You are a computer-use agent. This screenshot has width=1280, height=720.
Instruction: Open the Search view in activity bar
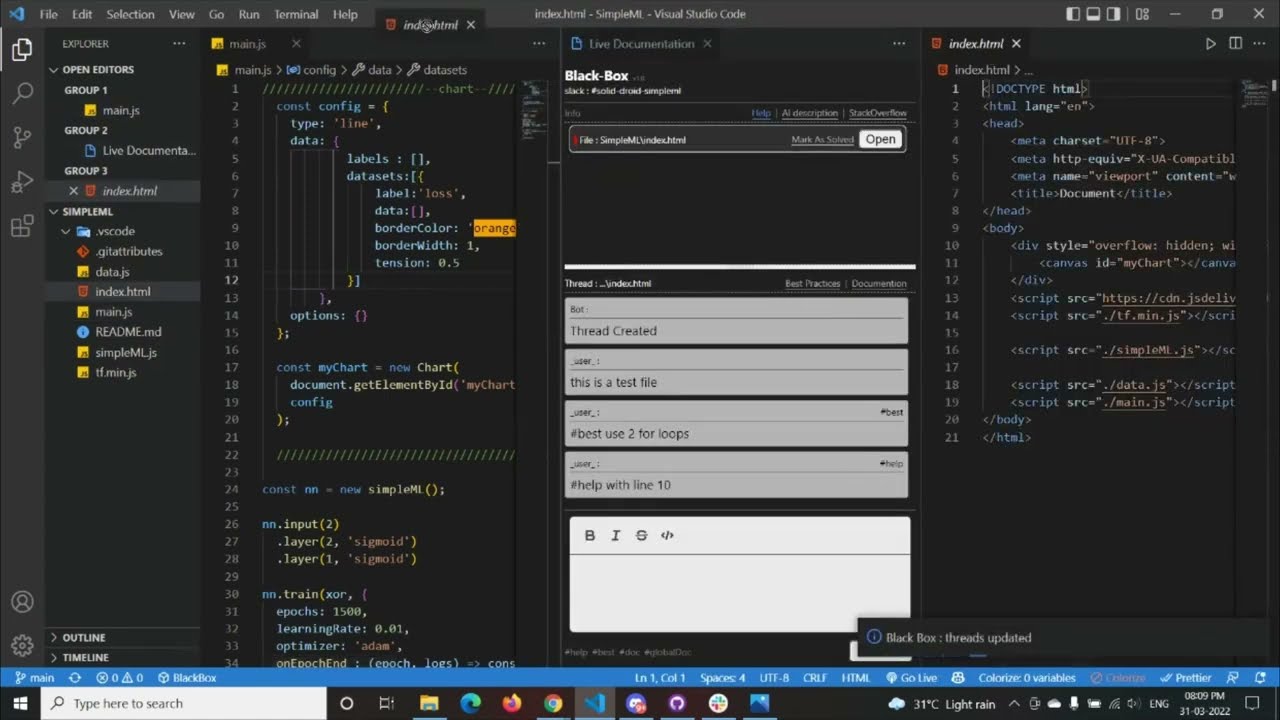pos(22,94)
